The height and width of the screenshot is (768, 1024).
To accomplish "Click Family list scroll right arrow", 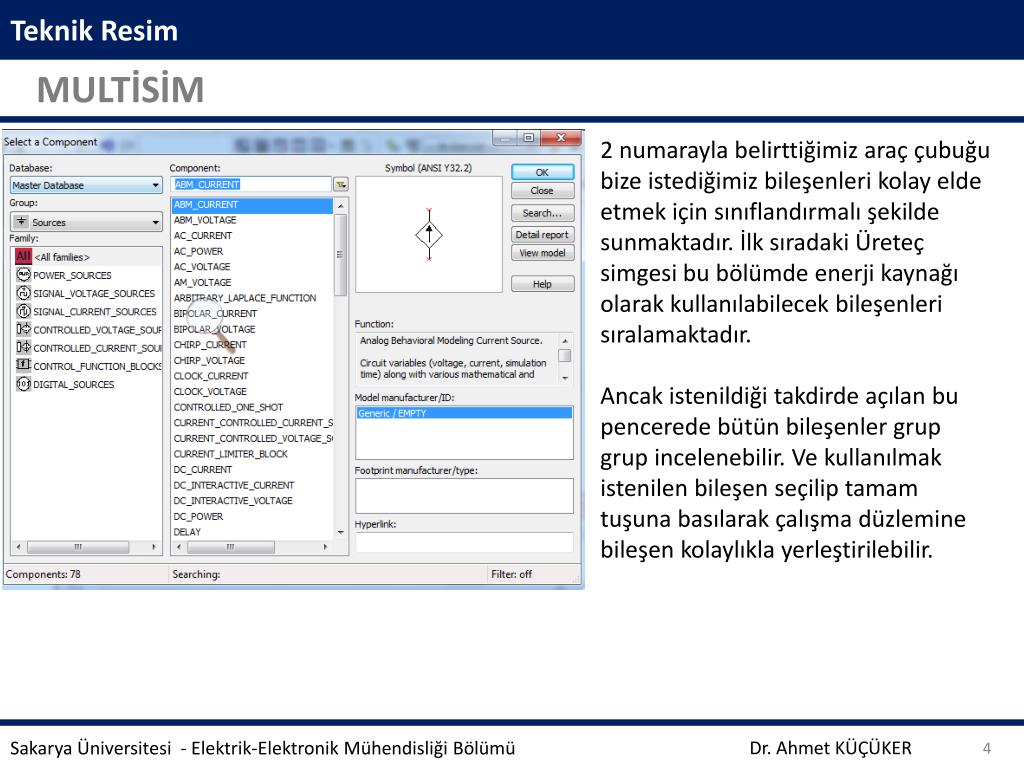I will click(154, 547).
